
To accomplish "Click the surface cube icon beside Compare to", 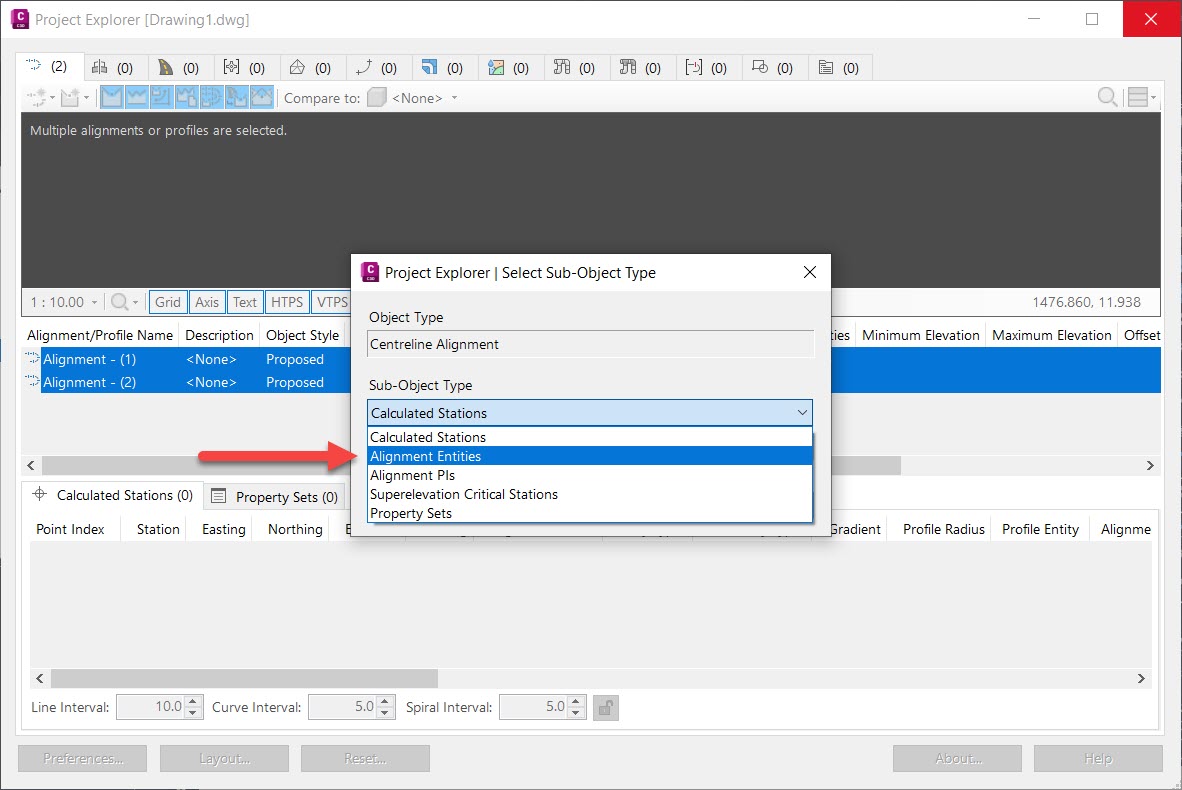I will click(x=377, y=97).
